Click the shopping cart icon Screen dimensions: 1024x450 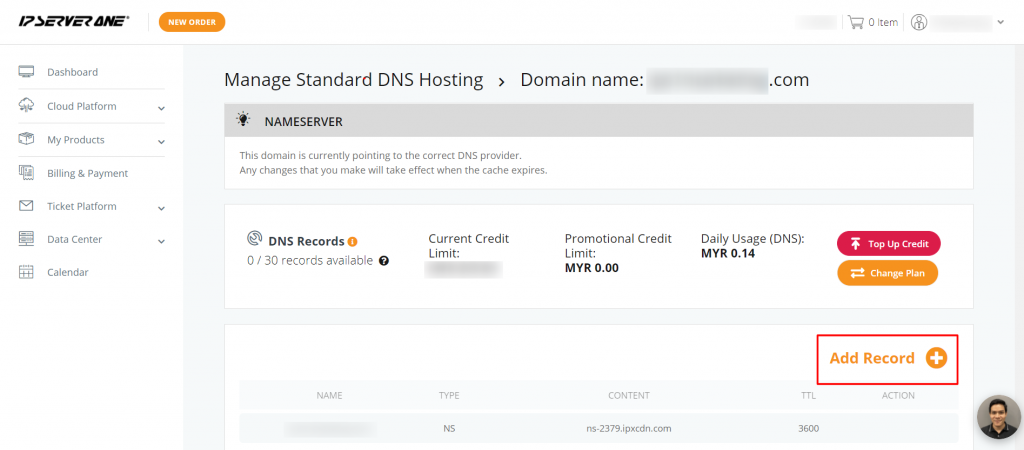point(856,22)
